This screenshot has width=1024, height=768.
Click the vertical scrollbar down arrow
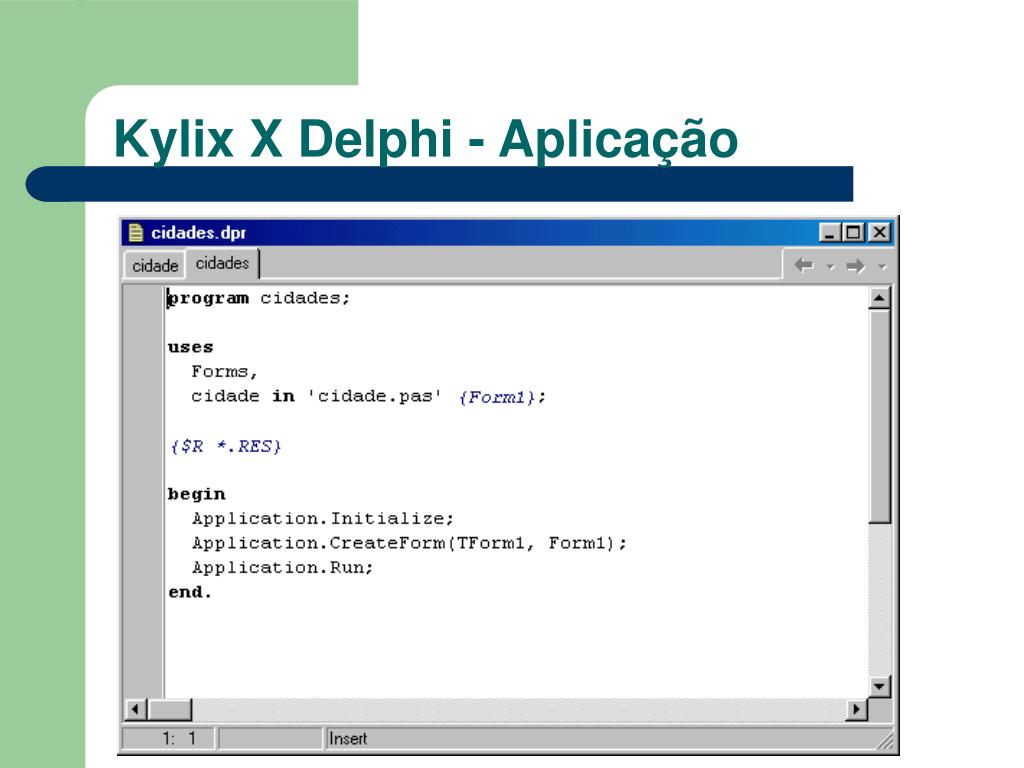(x=880, y=686)
